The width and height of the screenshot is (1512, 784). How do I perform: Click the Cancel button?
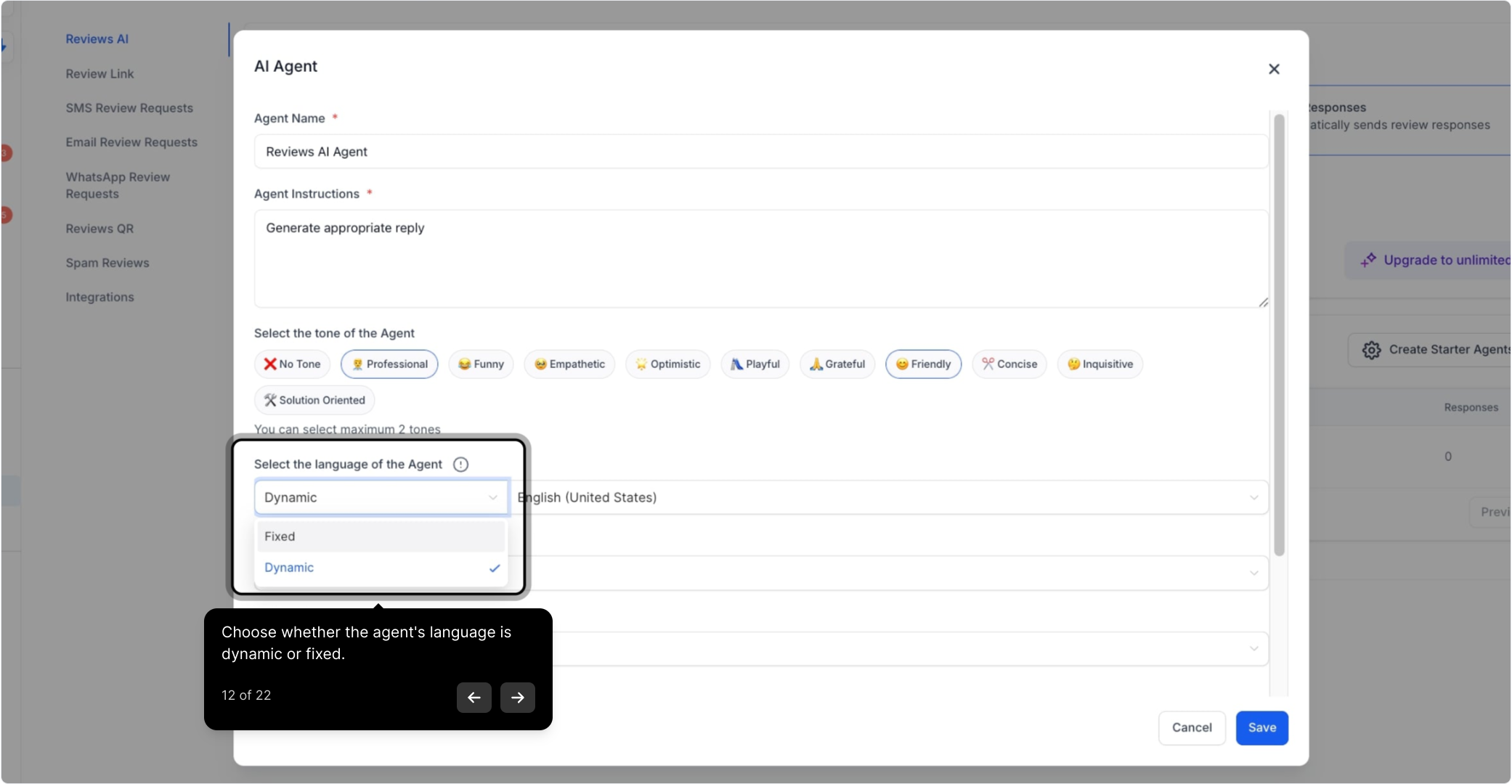coord(1192,728)
